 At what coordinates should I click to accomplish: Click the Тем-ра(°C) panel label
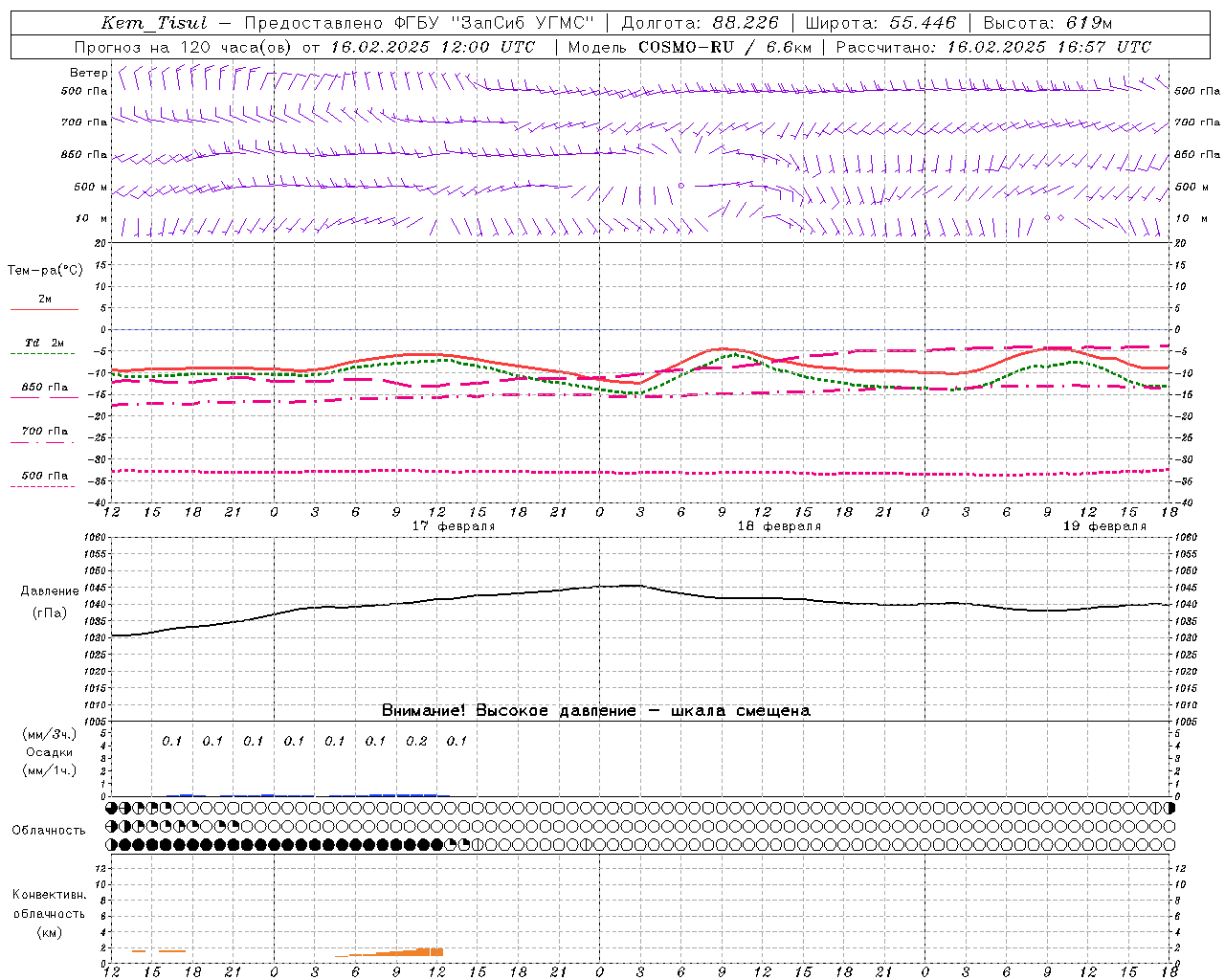tap(45, 271)
